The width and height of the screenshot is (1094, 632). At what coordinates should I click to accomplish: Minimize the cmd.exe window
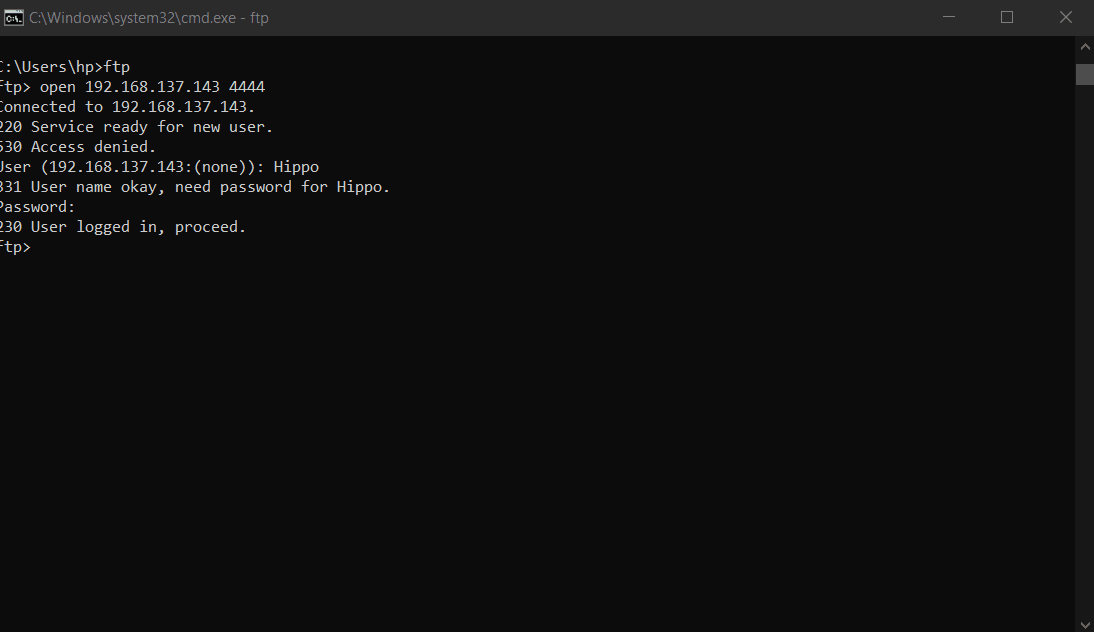point(948,17)
